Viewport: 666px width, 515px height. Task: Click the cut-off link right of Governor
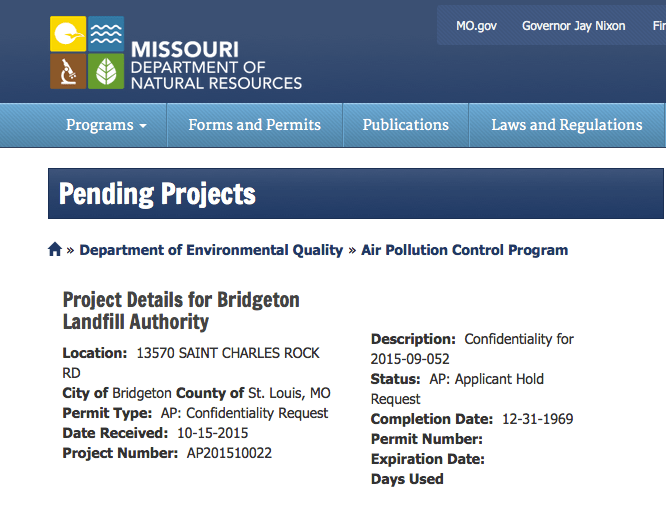coord(658,26)
